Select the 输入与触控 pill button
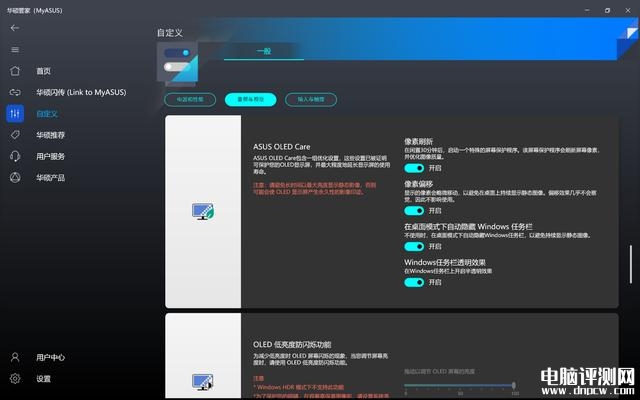Screen dimensions: 640x400 311,99
